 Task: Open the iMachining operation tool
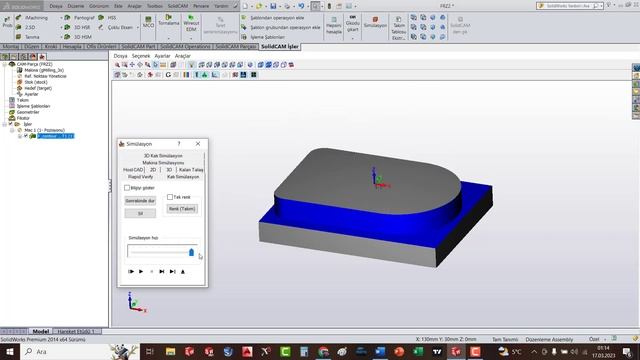(32, 18)
